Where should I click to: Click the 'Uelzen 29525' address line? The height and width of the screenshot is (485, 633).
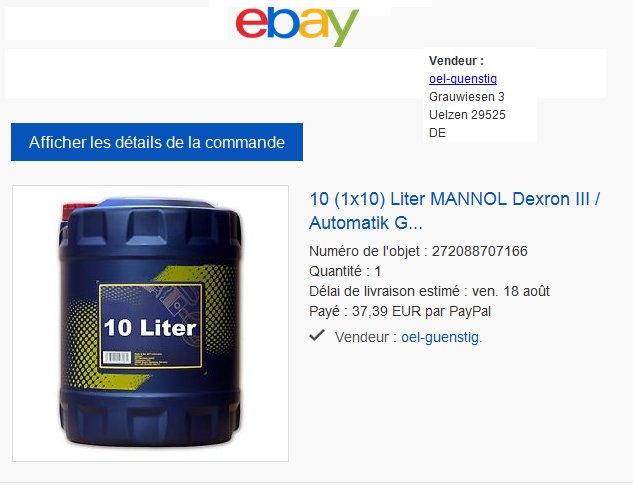click(467, 115)
